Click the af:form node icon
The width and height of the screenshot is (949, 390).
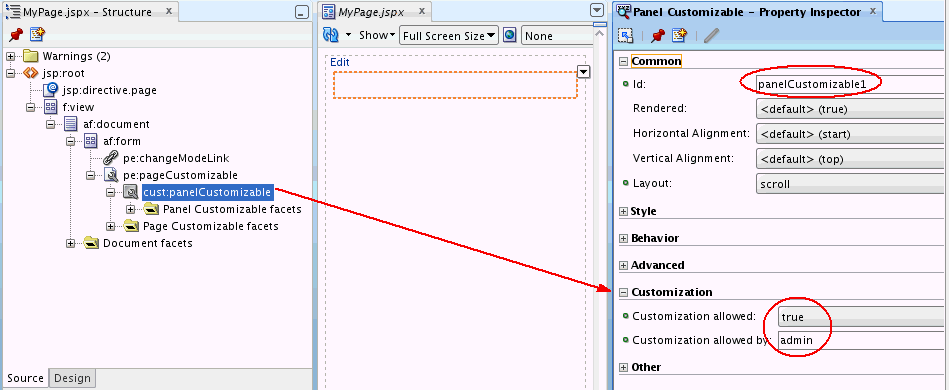point(91,141)
